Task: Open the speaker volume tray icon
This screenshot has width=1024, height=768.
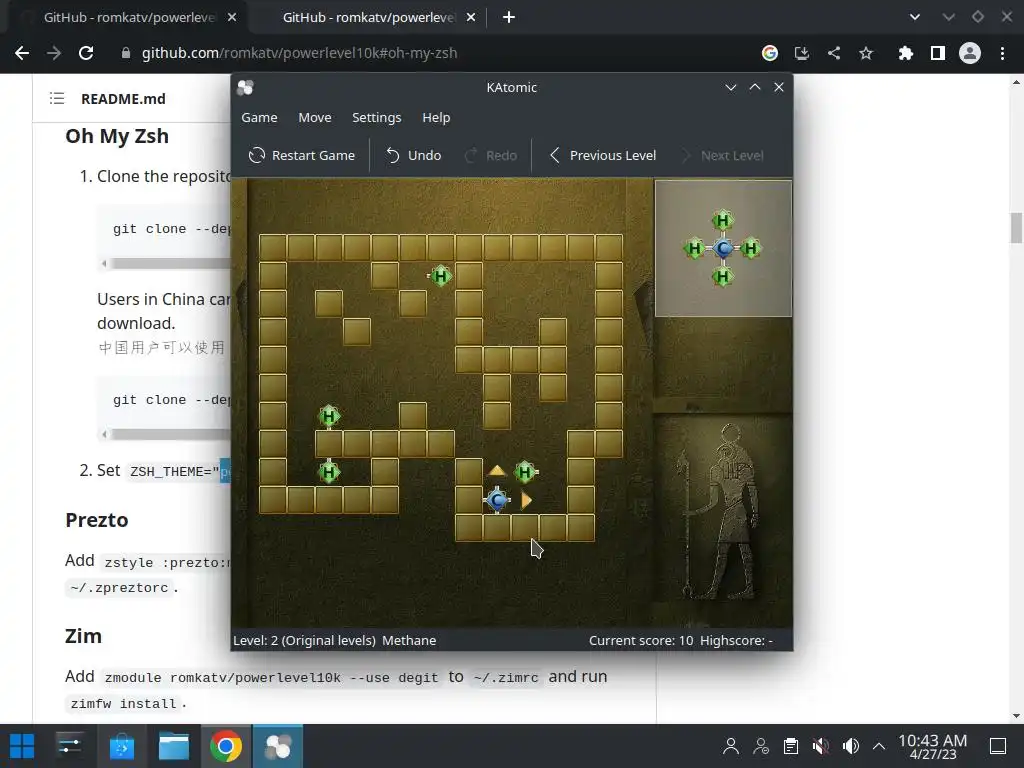Action: pyautogui.click(x=850, y=746)
